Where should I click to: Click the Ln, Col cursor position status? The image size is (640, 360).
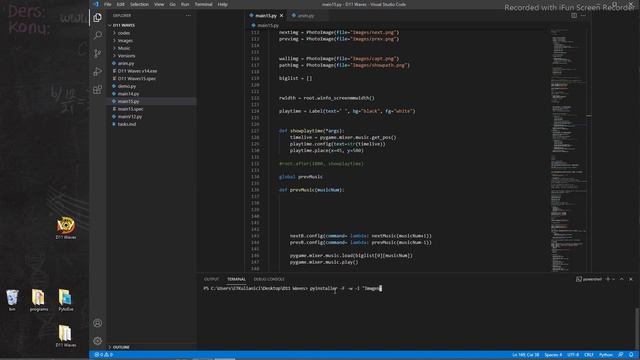[x=526, y=355]
